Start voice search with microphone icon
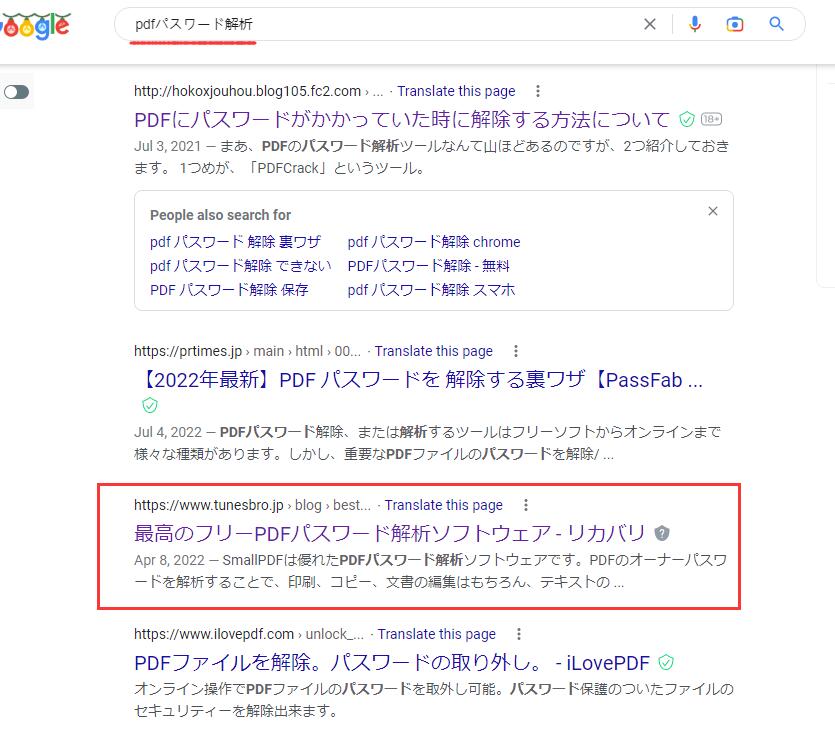Screen dimensions: 835x738 [694, 24]
